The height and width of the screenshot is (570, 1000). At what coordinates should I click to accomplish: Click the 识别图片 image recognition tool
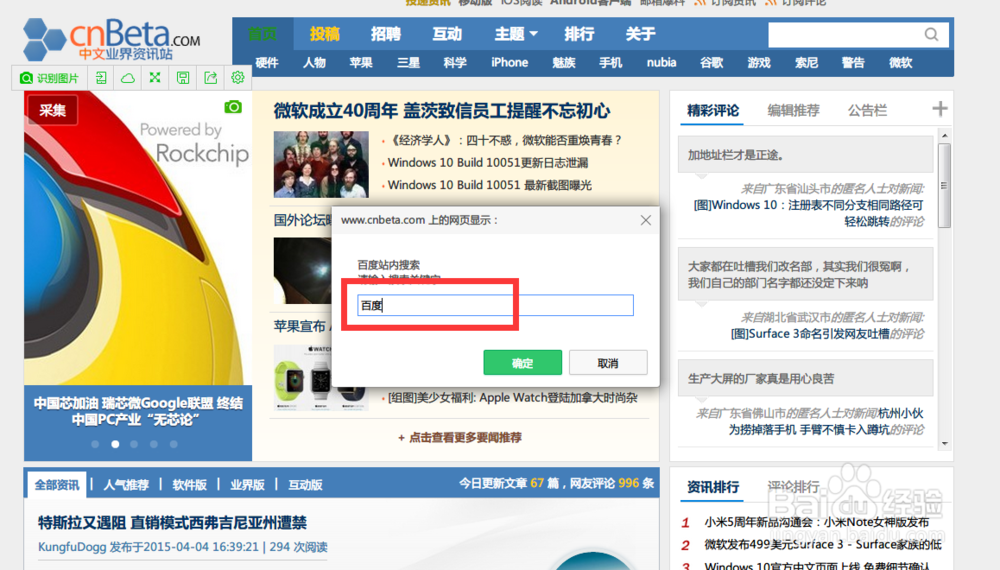click(x=49, y=78)
